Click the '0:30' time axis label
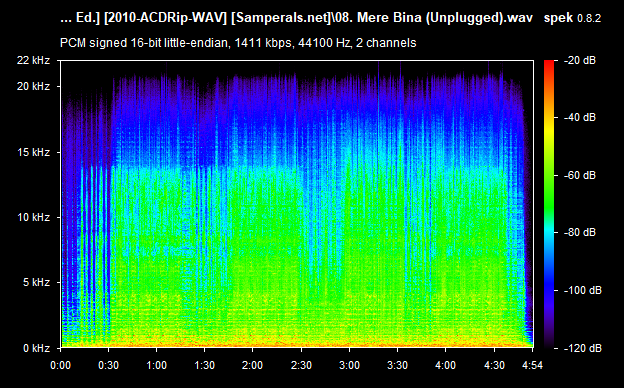 (x=108, y=365)
